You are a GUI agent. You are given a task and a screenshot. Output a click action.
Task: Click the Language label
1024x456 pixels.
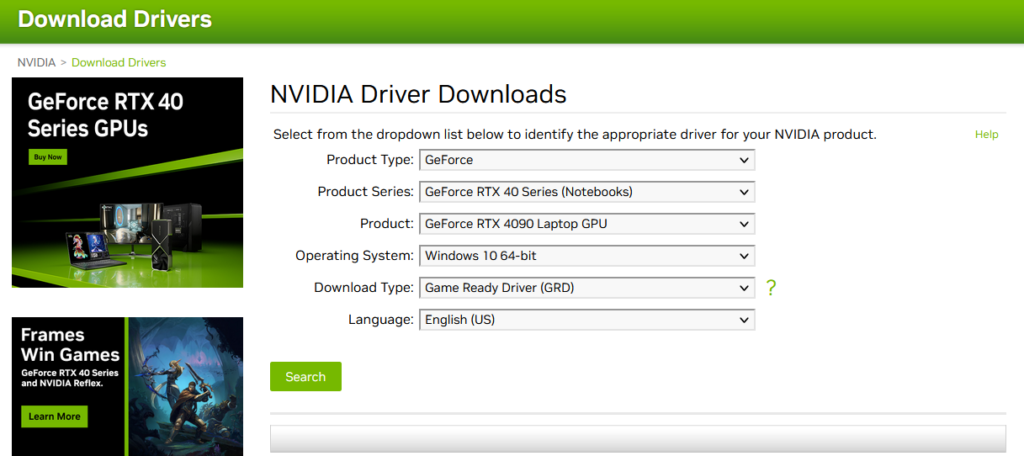pyautogui.click(x=381, y=320)
